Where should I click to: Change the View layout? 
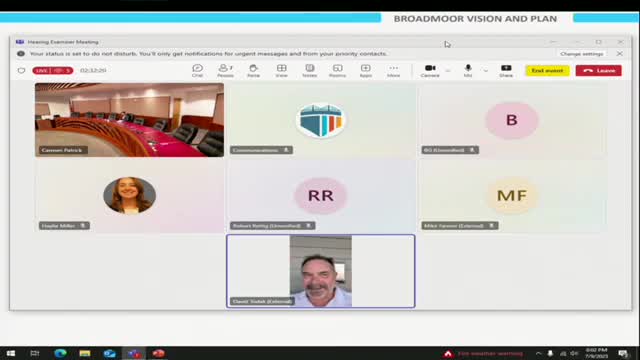(281, 71)
